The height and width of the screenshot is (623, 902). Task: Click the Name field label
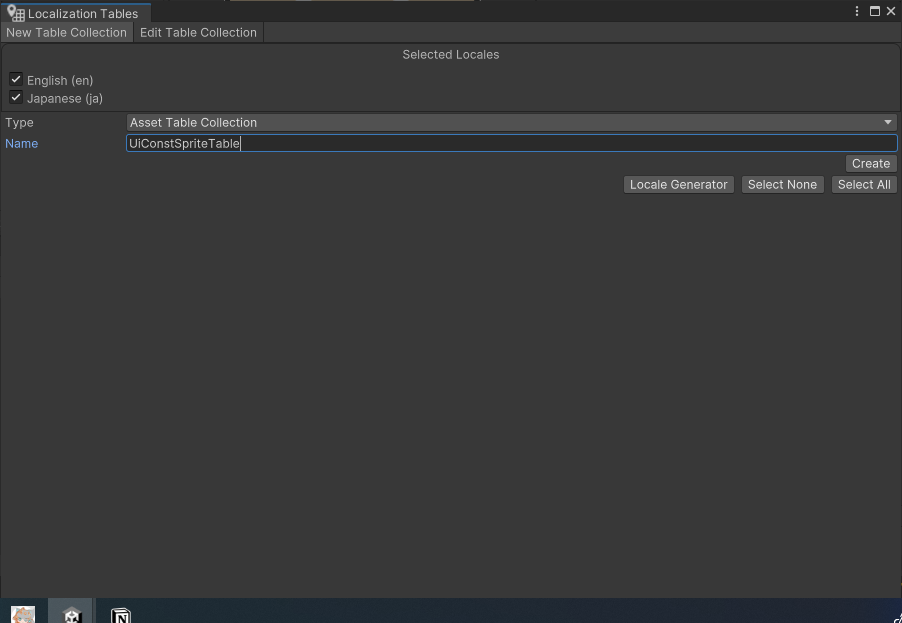(21, 143)
